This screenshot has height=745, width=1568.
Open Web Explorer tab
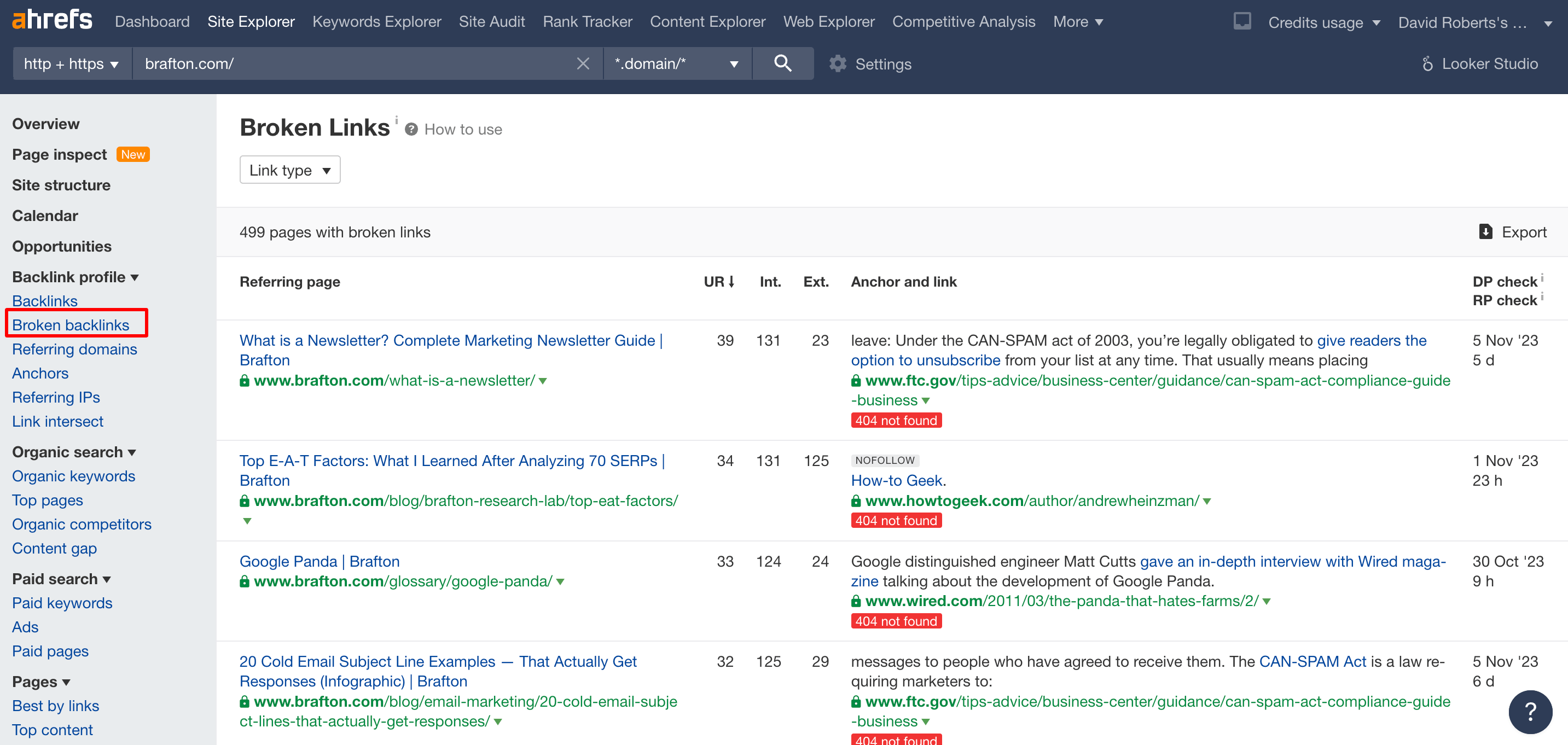tap(829, 21)
